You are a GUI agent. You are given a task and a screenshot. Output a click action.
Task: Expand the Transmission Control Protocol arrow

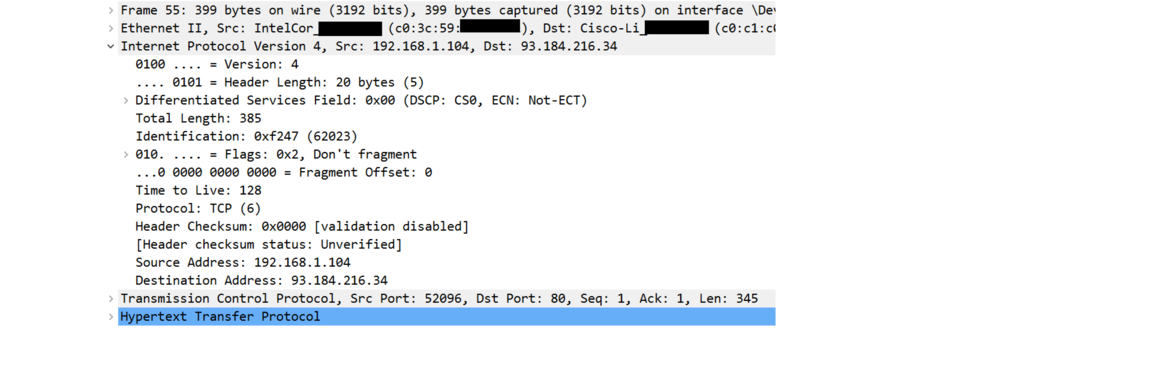pyautogui.click(x=111, y=298)
